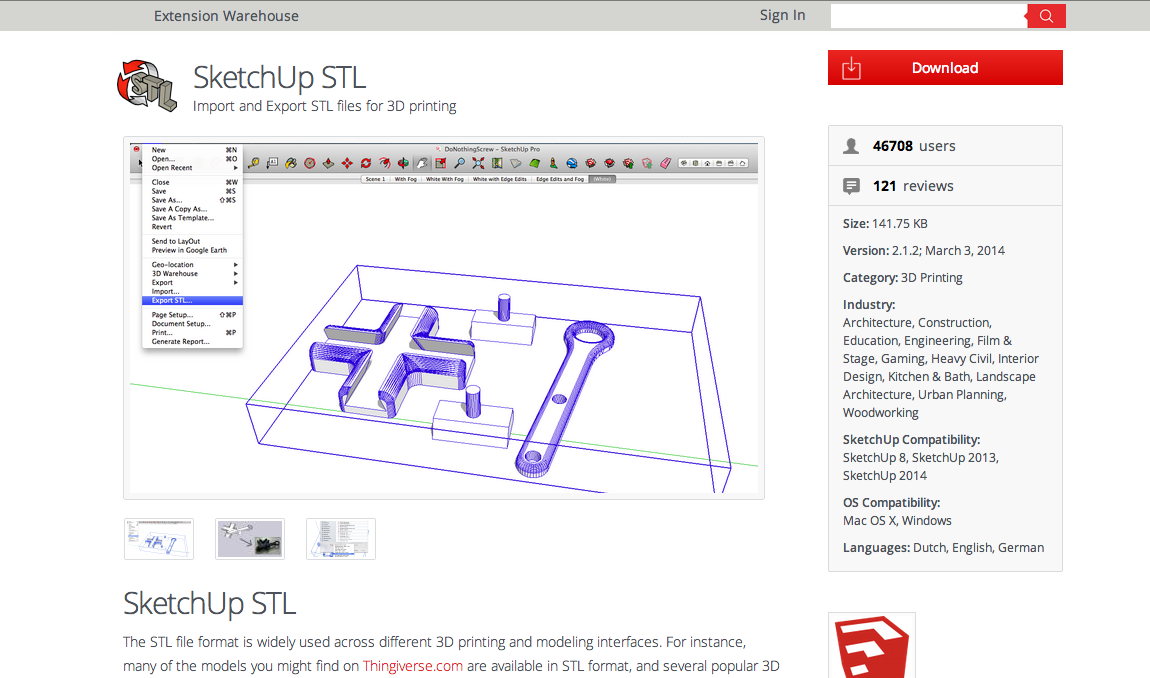Click the magnifier search button
Image resolution: width=1150 pixels, height=678 pixels.
click(1047, 16)
